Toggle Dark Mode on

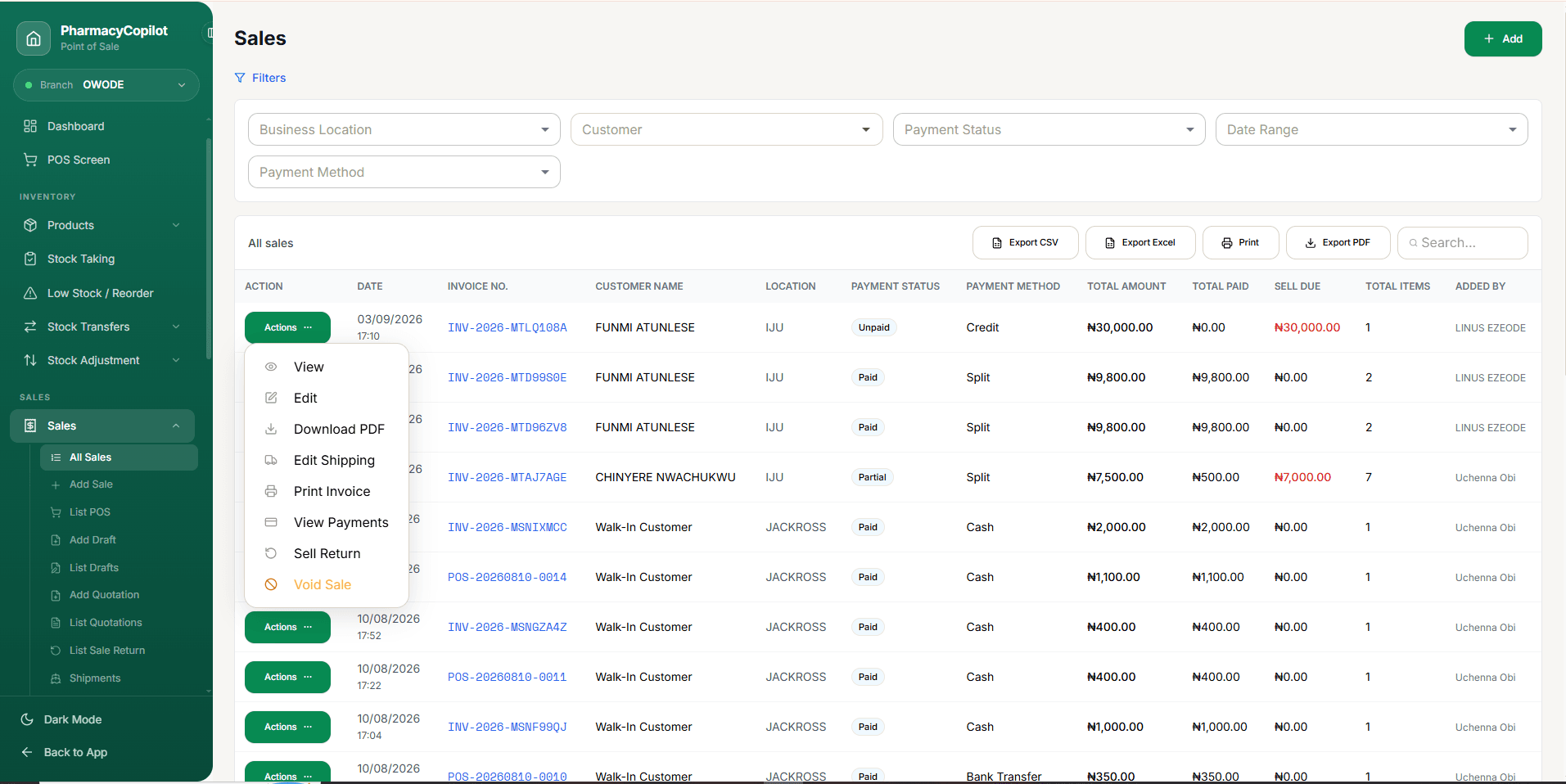61,719
